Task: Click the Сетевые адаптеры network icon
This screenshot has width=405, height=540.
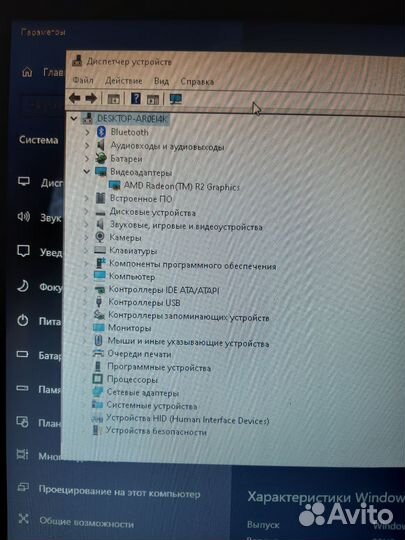Action: 97,392
